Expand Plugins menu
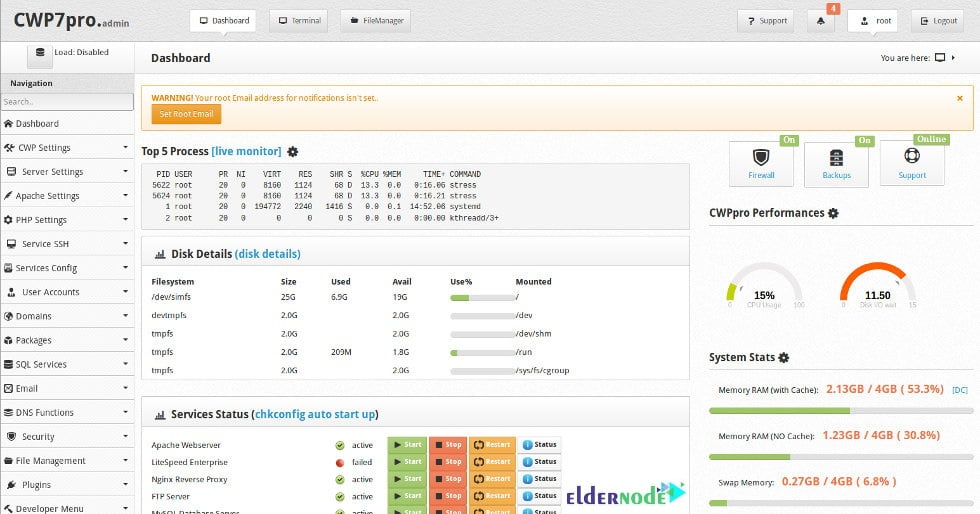This screenshot has width=980, height=514. 68,485
